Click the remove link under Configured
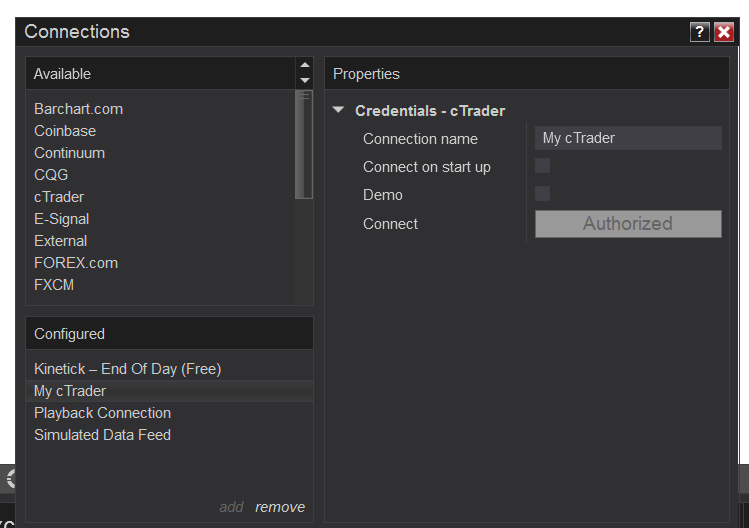This screenshot has height=528, width=749. 280,507
